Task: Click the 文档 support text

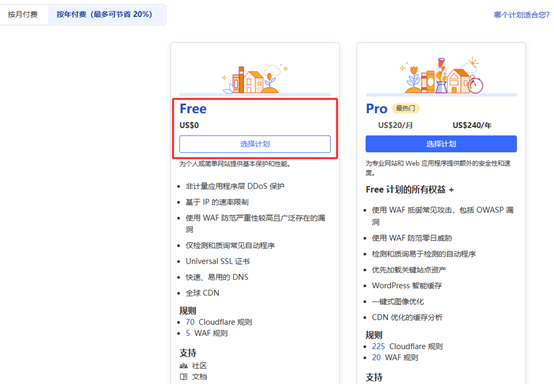Action: tap(199, 377)
